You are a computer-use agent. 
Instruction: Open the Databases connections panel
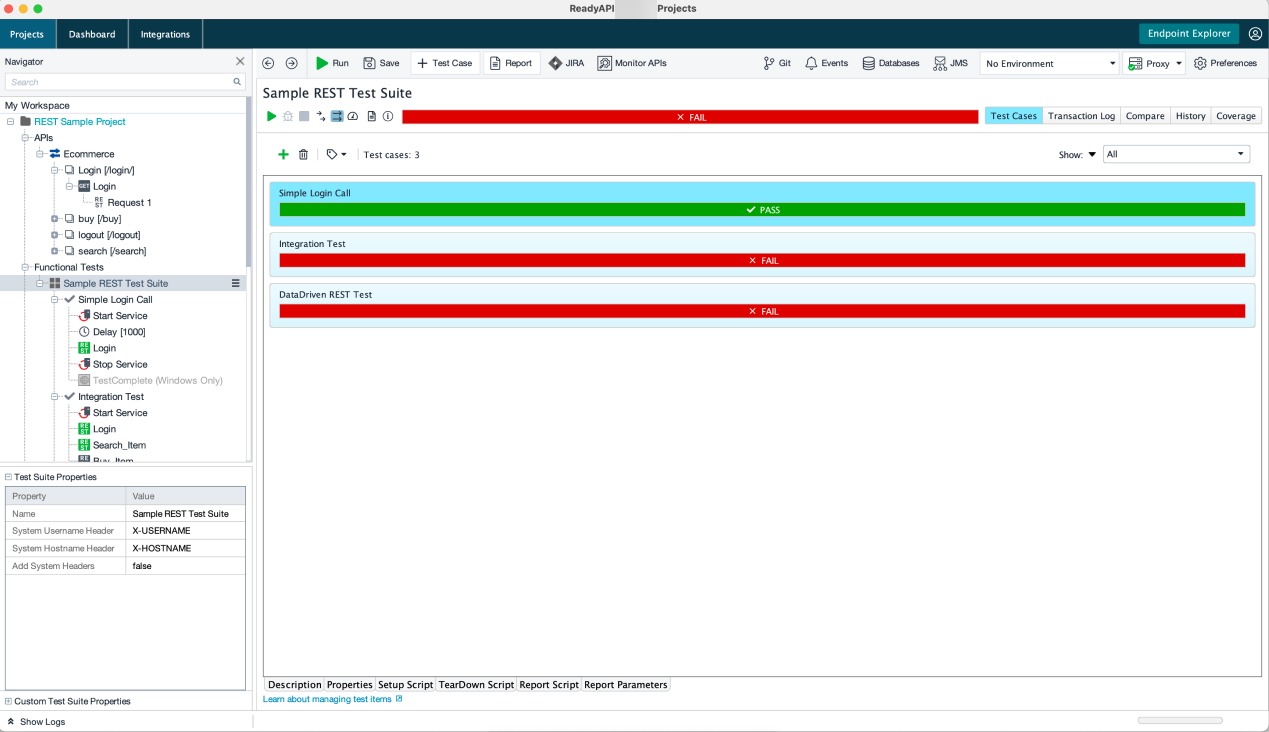889,62
